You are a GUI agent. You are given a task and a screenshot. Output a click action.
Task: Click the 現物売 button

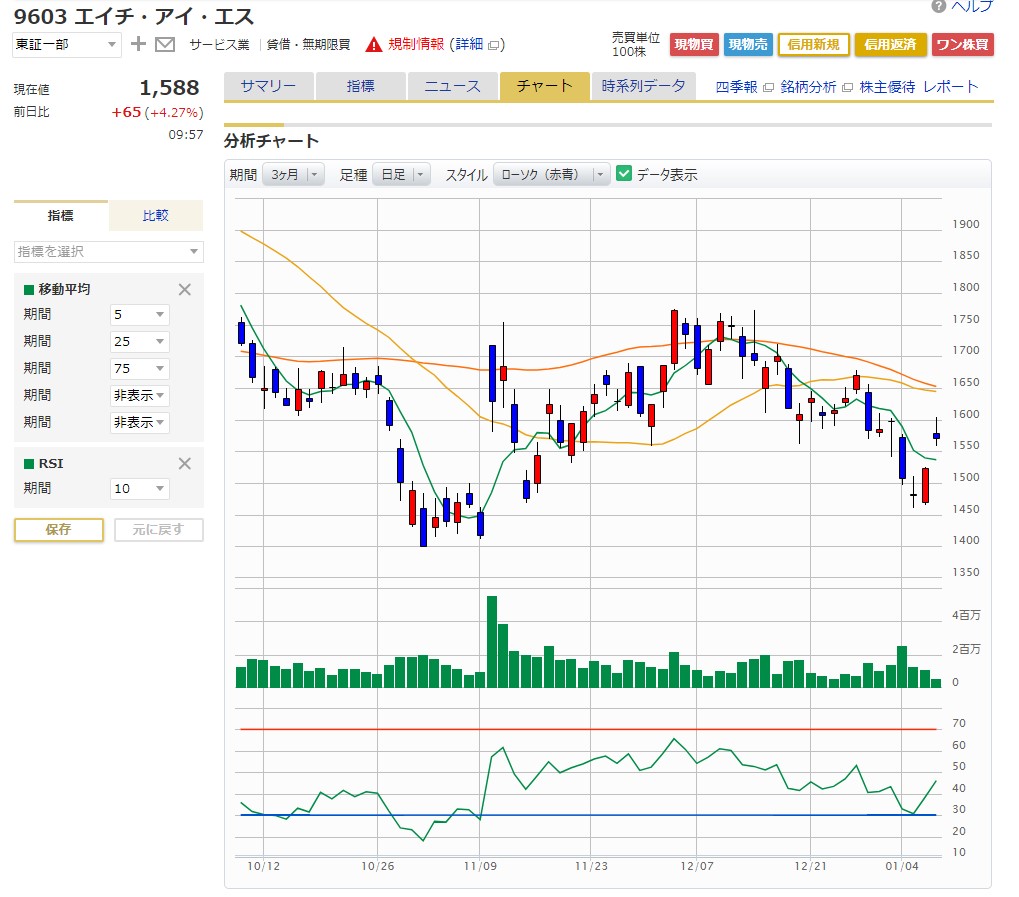click(748, 44)
